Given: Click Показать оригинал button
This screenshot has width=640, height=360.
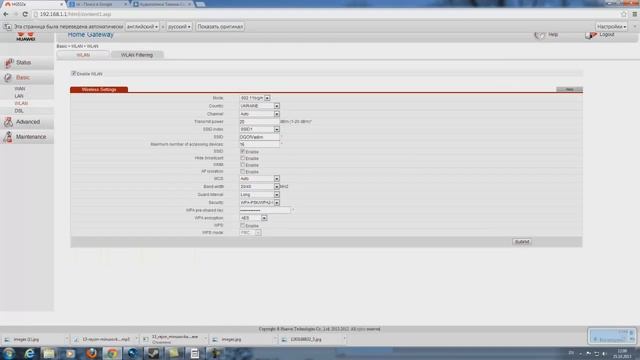Looking at the screenshot, I should [220, 27].
